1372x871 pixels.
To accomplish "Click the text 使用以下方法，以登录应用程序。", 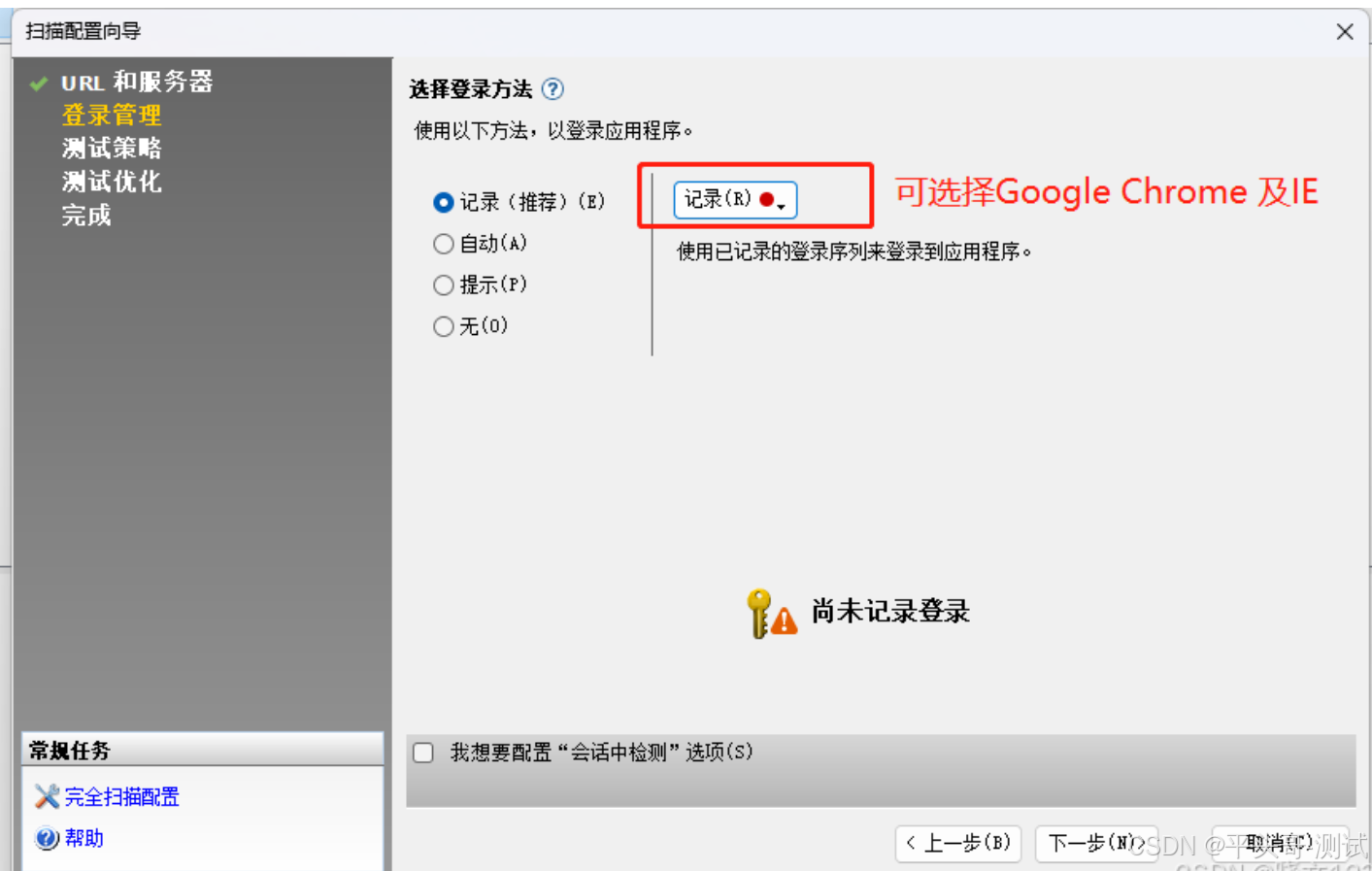I will [553, 131].
